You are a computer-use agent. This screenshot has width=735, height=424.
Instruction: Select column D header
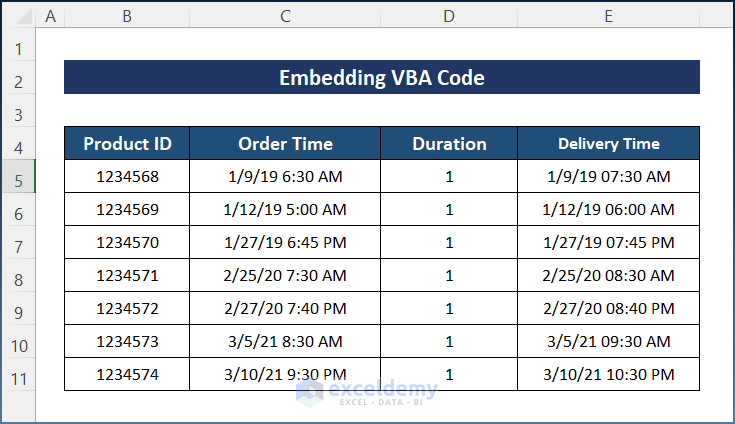pyautogui.click(x=449, y=16)
